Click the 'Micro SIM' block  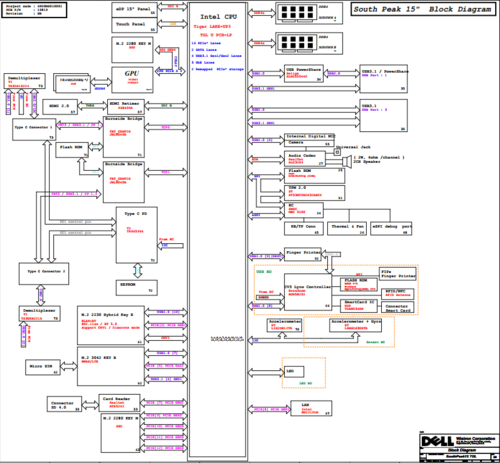click(x=43, y=367)
